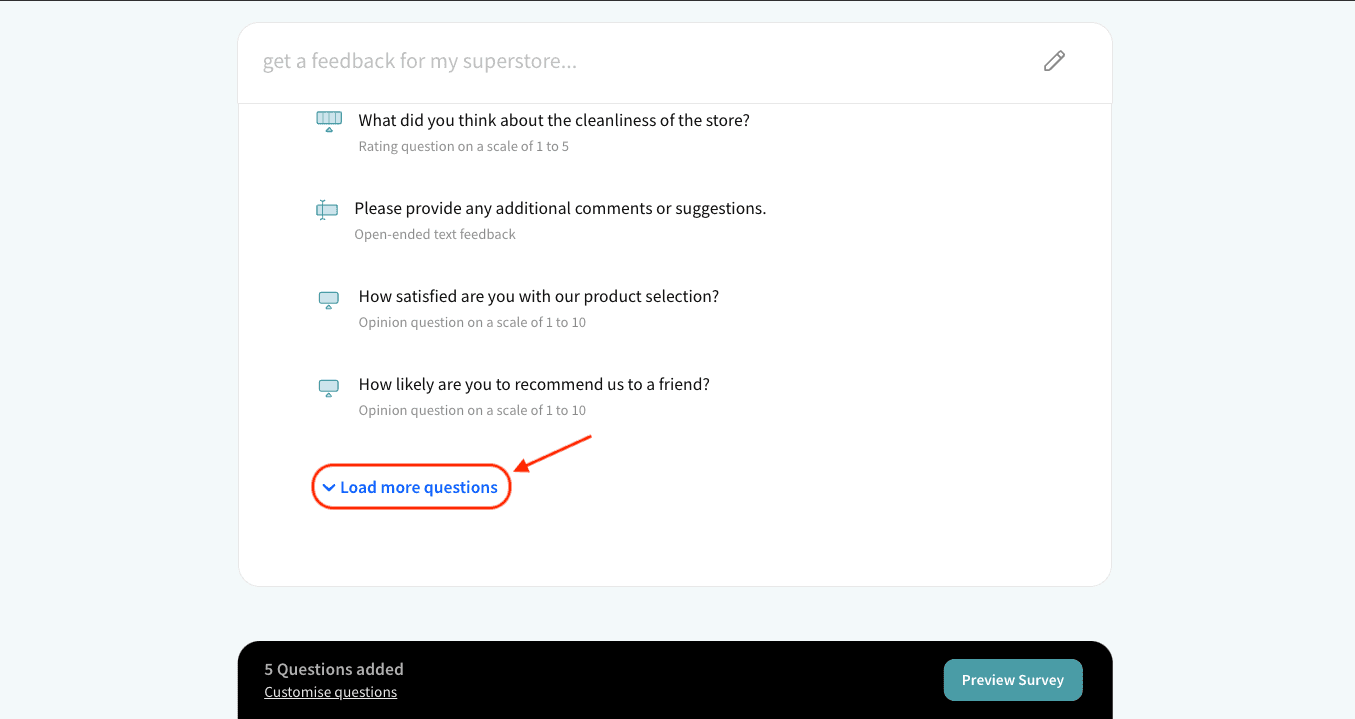Select the product selection satisfaction question
The height and width of the screenshot is (719, 1355).
[x=538, y=297]
